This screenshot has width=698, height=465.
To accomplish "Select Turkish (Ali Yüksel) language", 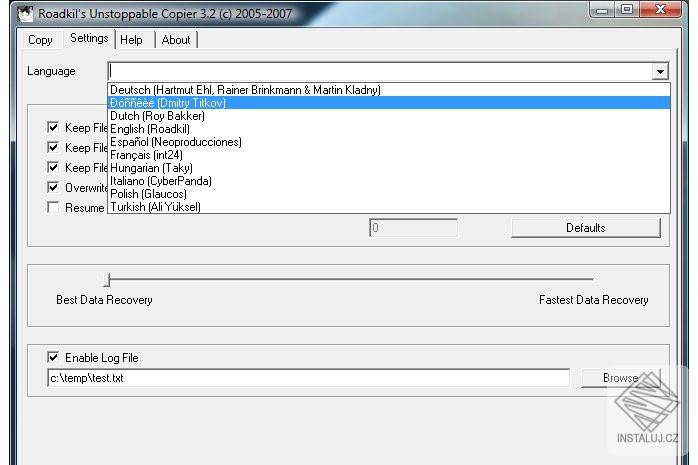I will click(389, 207).
